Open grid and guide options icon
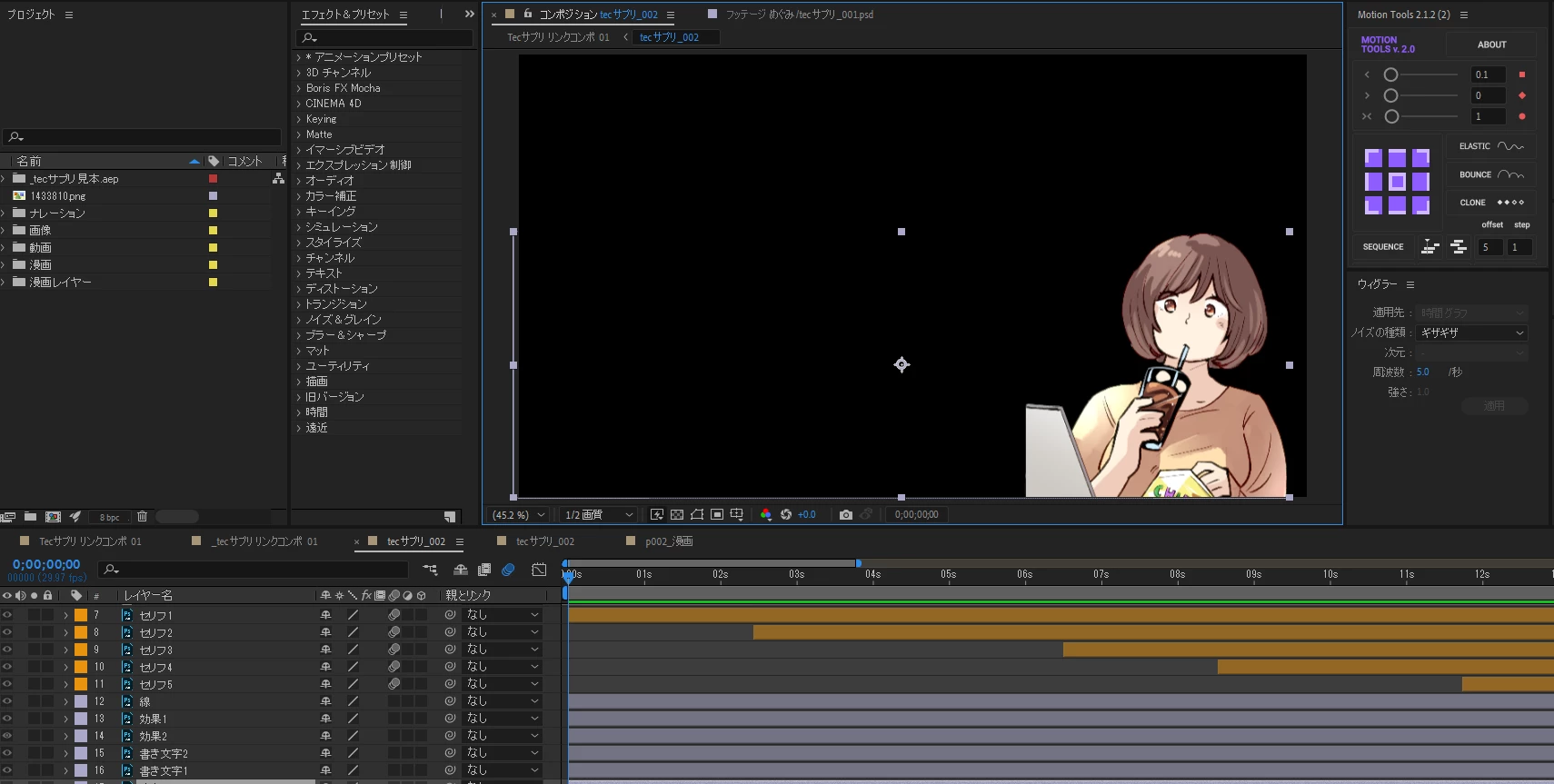Image resolution: width=1554 pixels, height=784 pixels. 737,514
